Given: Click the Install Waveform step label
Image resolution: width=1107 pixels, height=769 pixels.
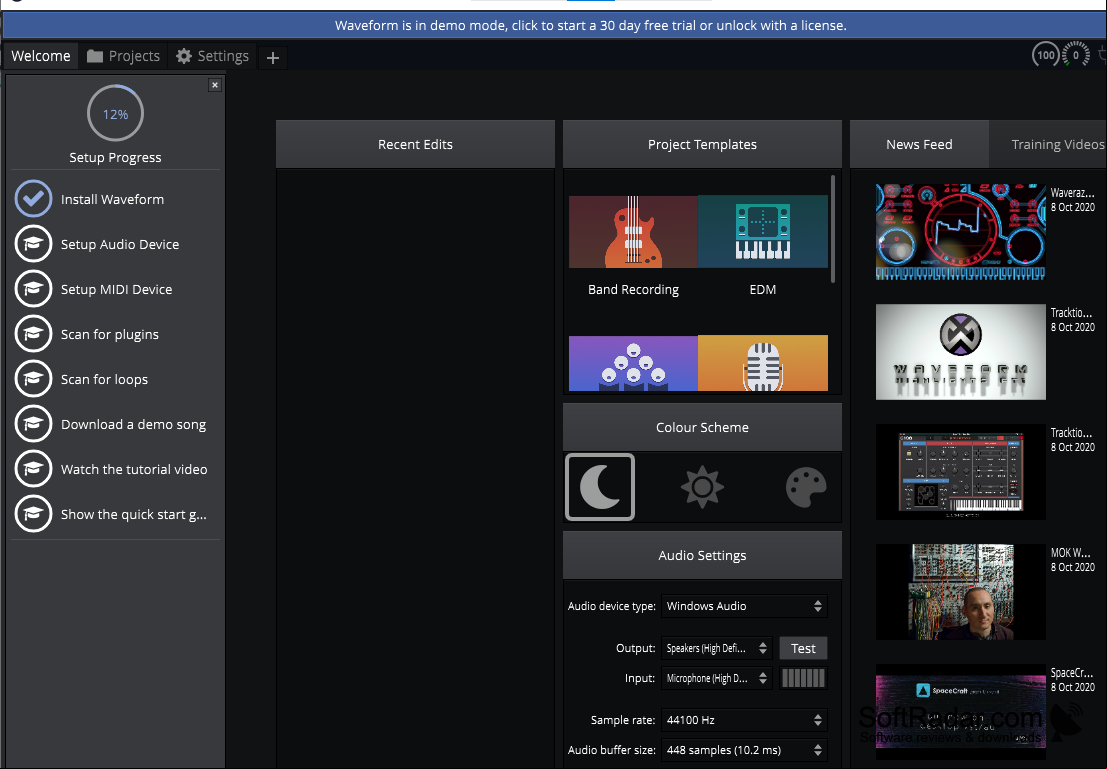Looking at the screenshot, I should click(112, 199).
